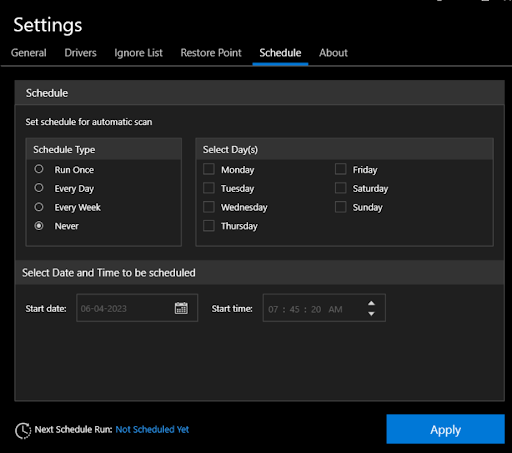The width and height of the screenshot is (512, 453).
Task: Switch to the General tab
Action: [x=29, y=53]
